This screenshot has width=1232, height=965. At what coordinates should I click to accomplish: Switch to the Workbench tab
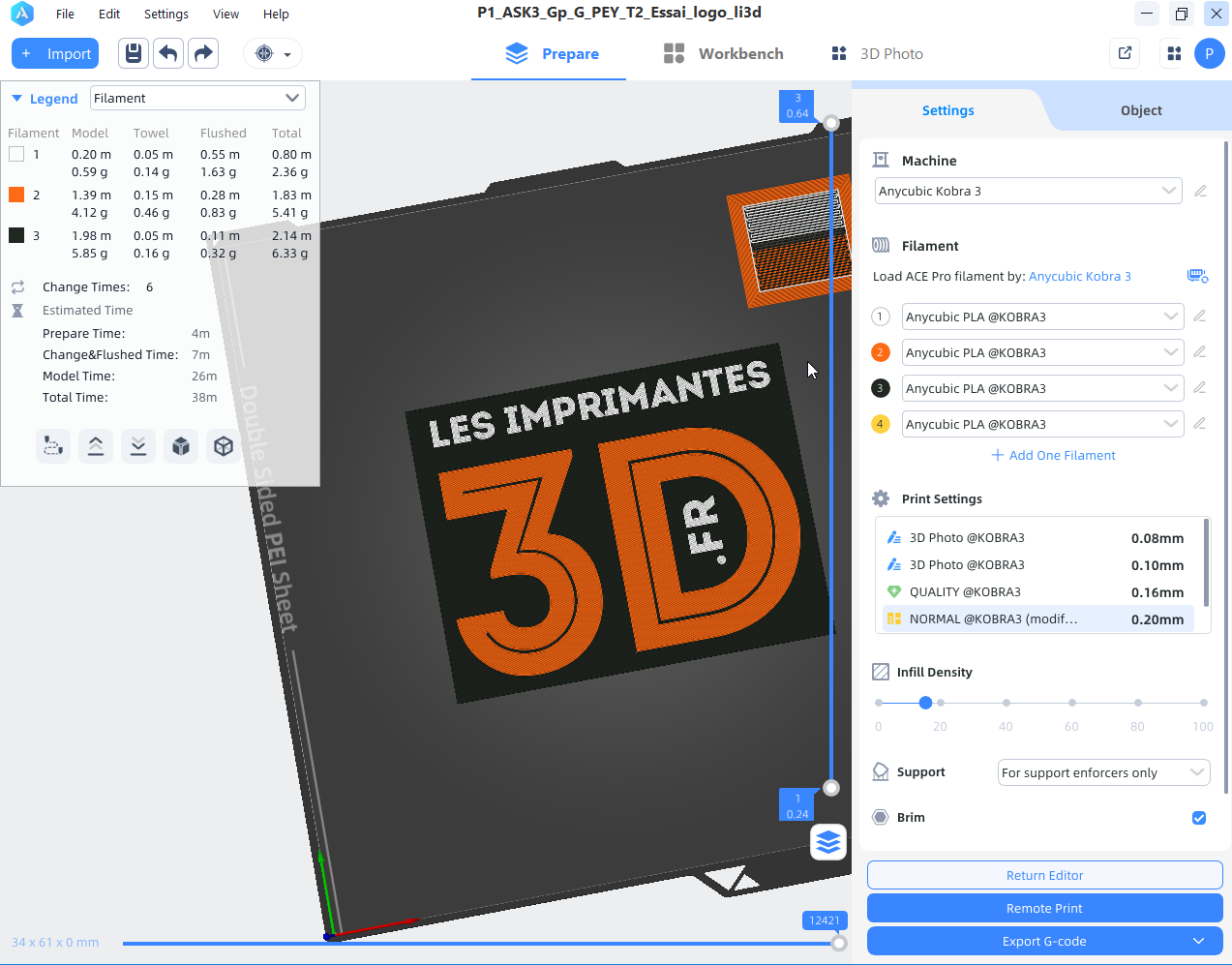coord(724,53)
